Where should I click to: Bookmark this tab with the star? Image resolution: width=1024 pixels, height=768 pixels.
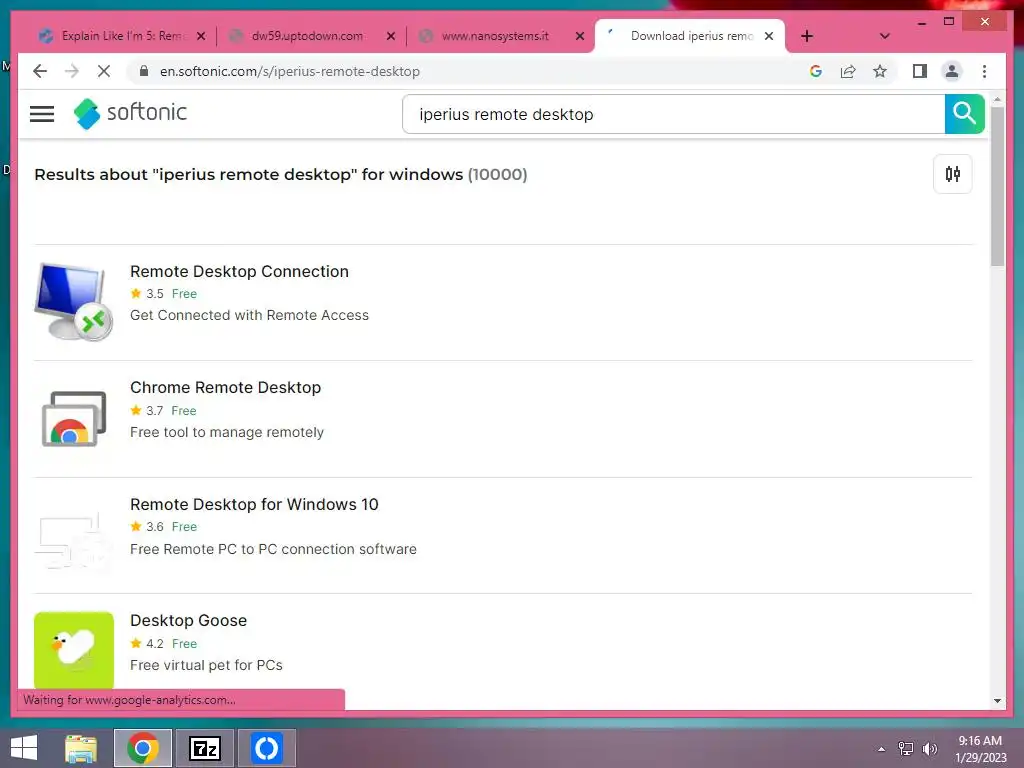click(880, 71)
